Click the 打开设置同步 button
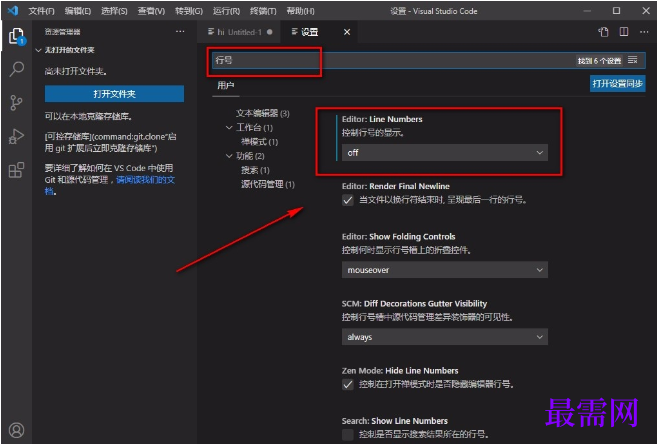Image resolution: width=657 pixels, height=444 pixels. pyautogui.click(x=617, y=83)
